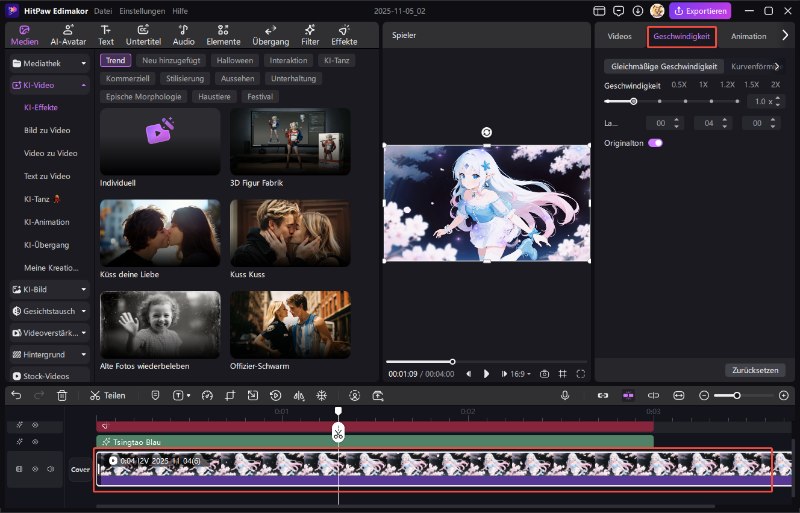Click the reverse playback icon

tap(276, 395)
